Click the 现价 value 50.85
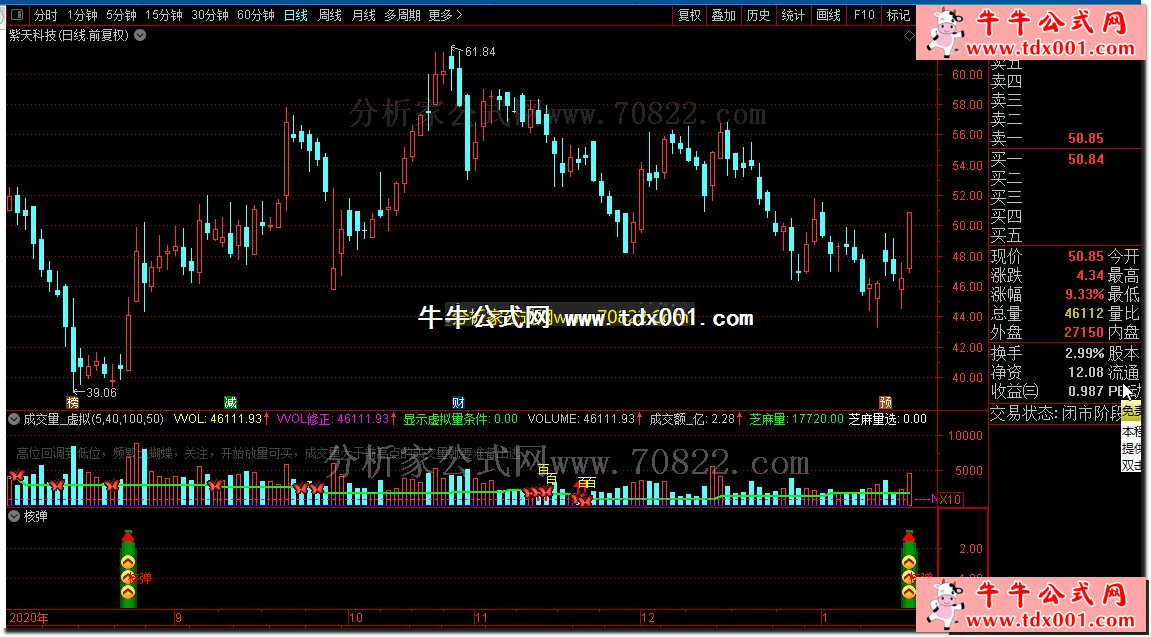The width and height of the screenshot is (1151, 637). [1086, 256]
